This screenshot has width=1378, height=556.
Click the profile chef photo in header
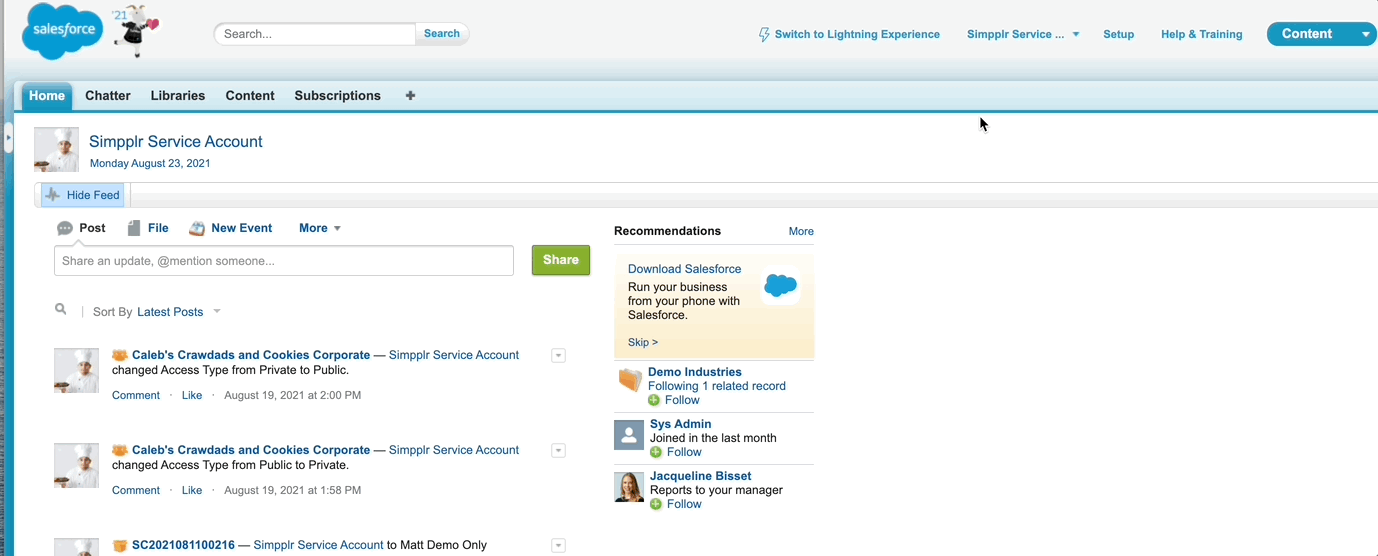pyautogui.click(x=56, y=150)
